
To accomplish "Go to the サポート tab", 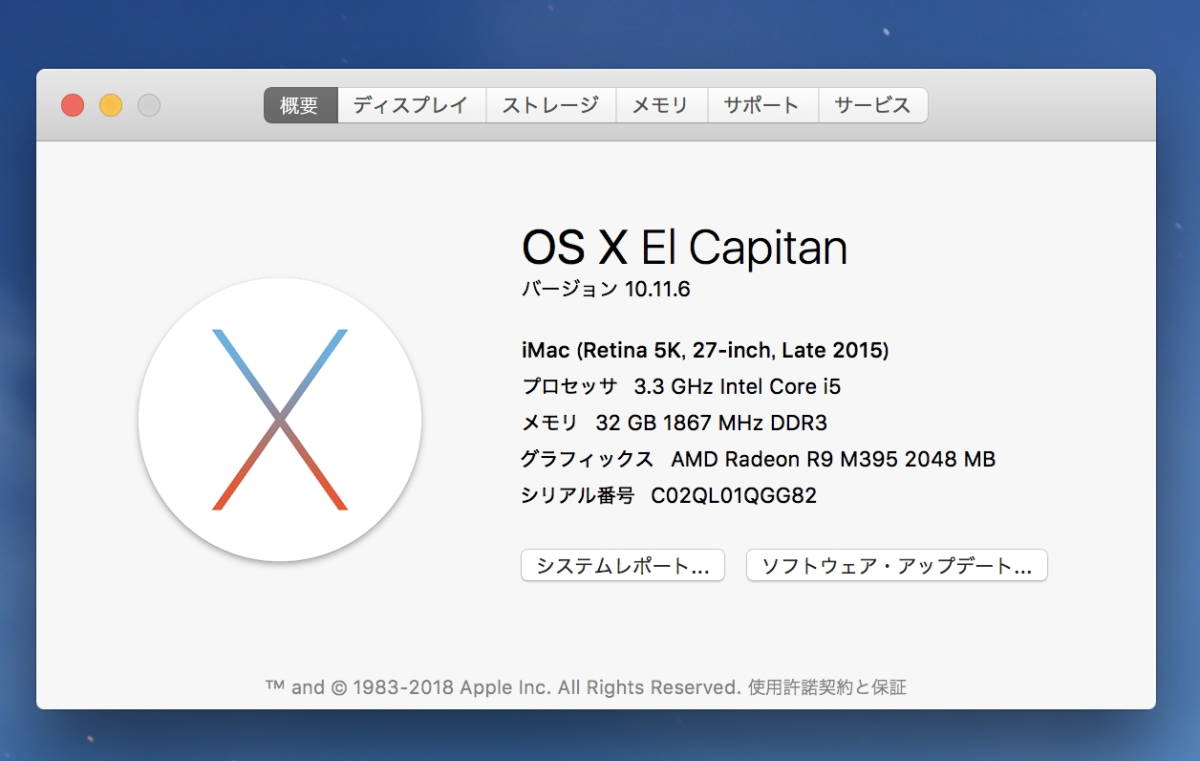I will tap(763, 105).
